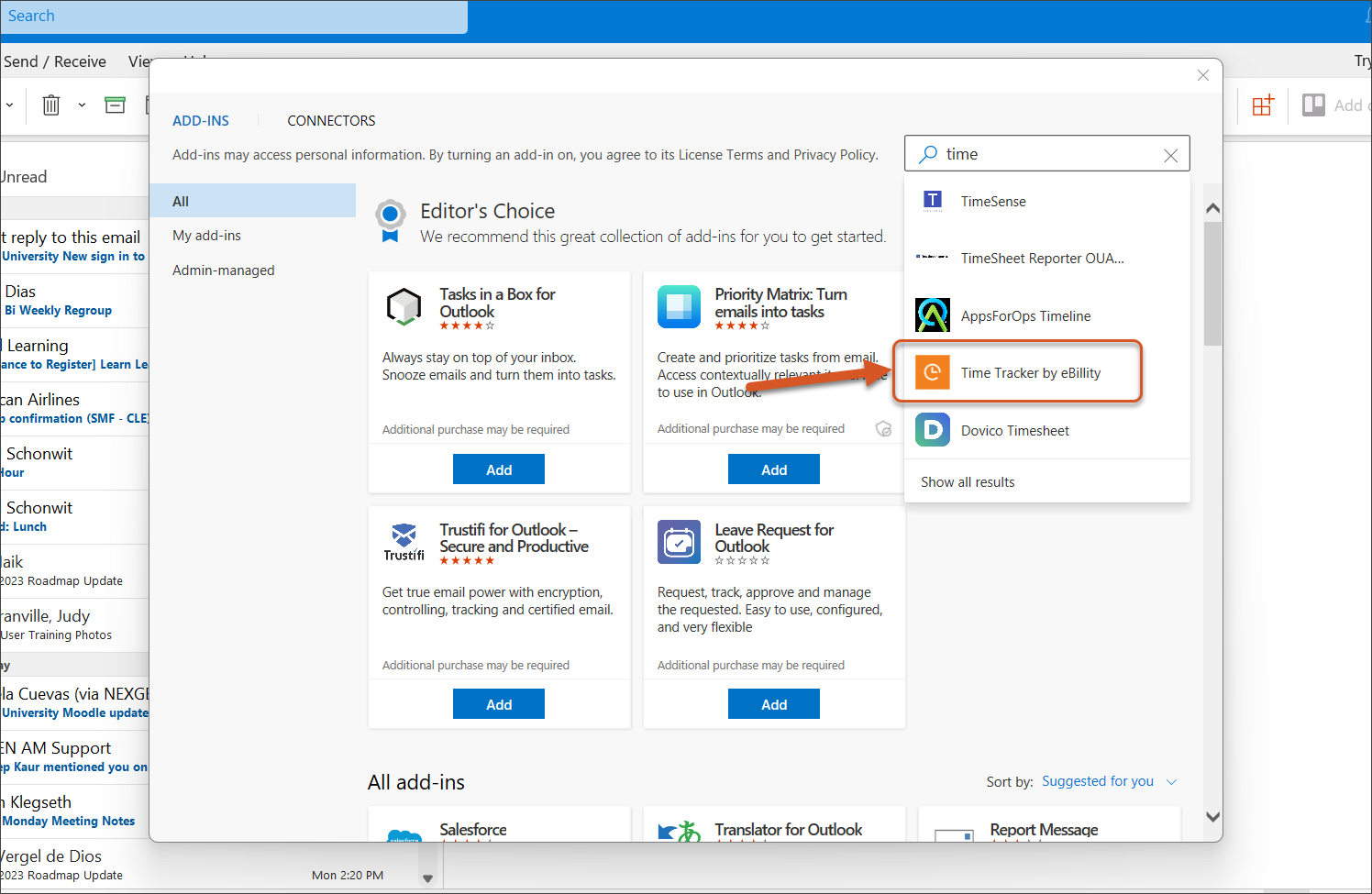Choose Time Tracker by eBillity suggestion
Screen dimensions: 1372x894
coord(1047,372)
